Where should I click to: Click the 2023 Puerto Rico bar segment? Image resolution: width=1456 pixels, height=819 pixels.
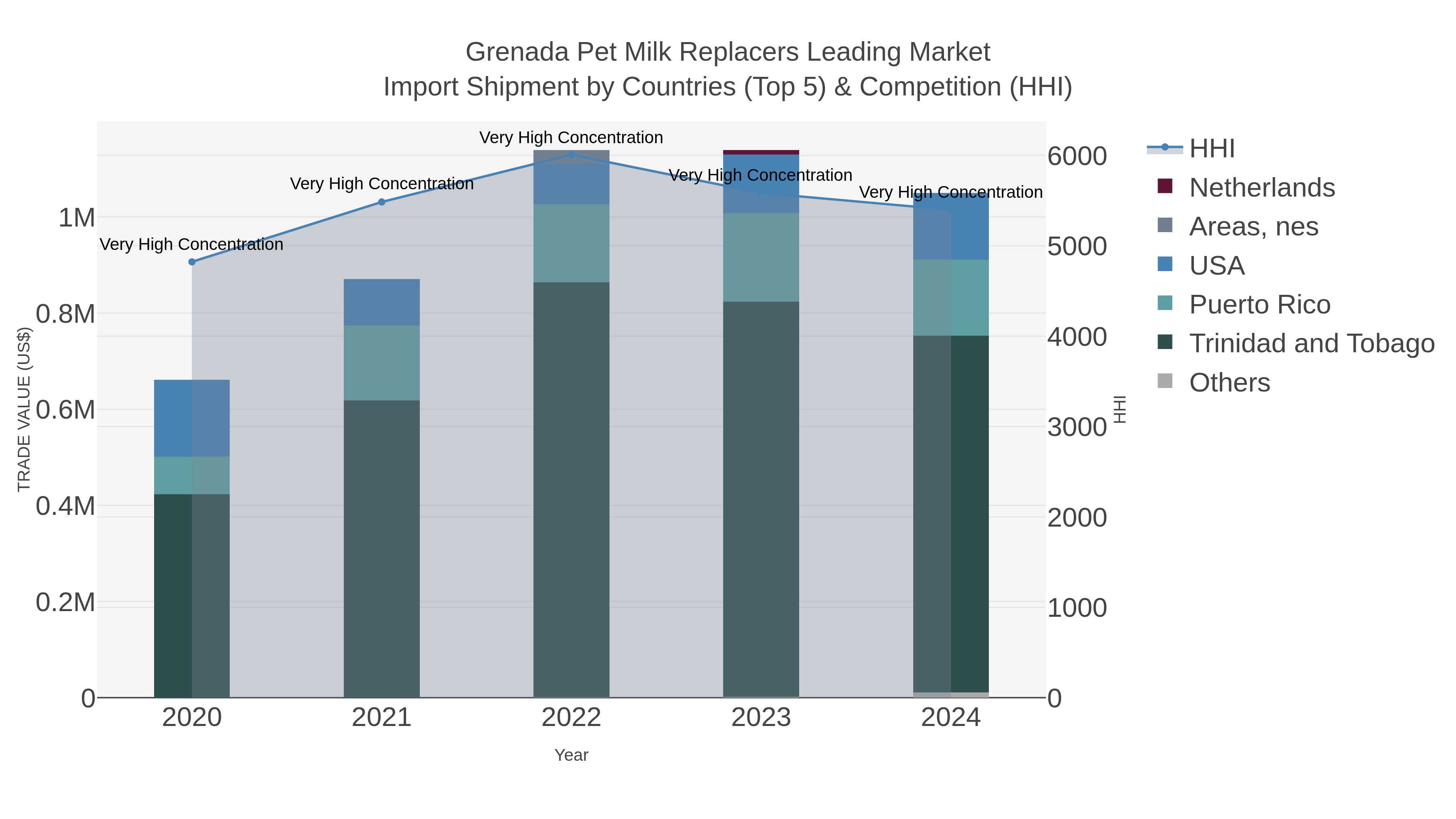pos(761,257)
